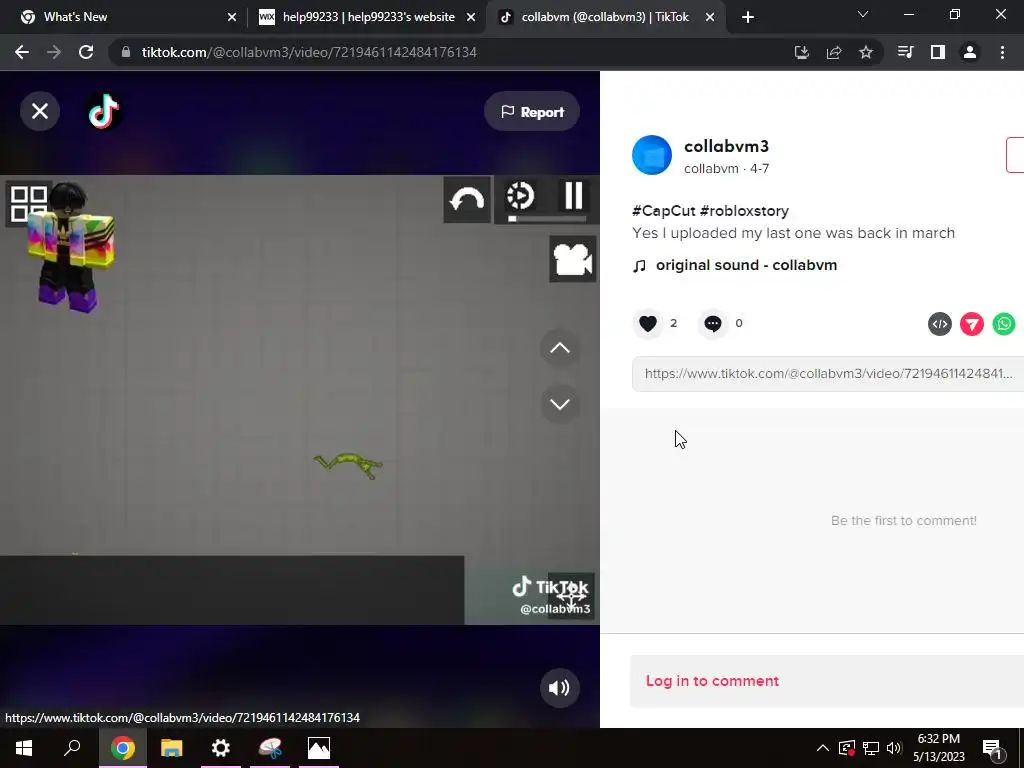Open a new browser tab
This screenshot has height=768, width=1024.
click(748, 18)
